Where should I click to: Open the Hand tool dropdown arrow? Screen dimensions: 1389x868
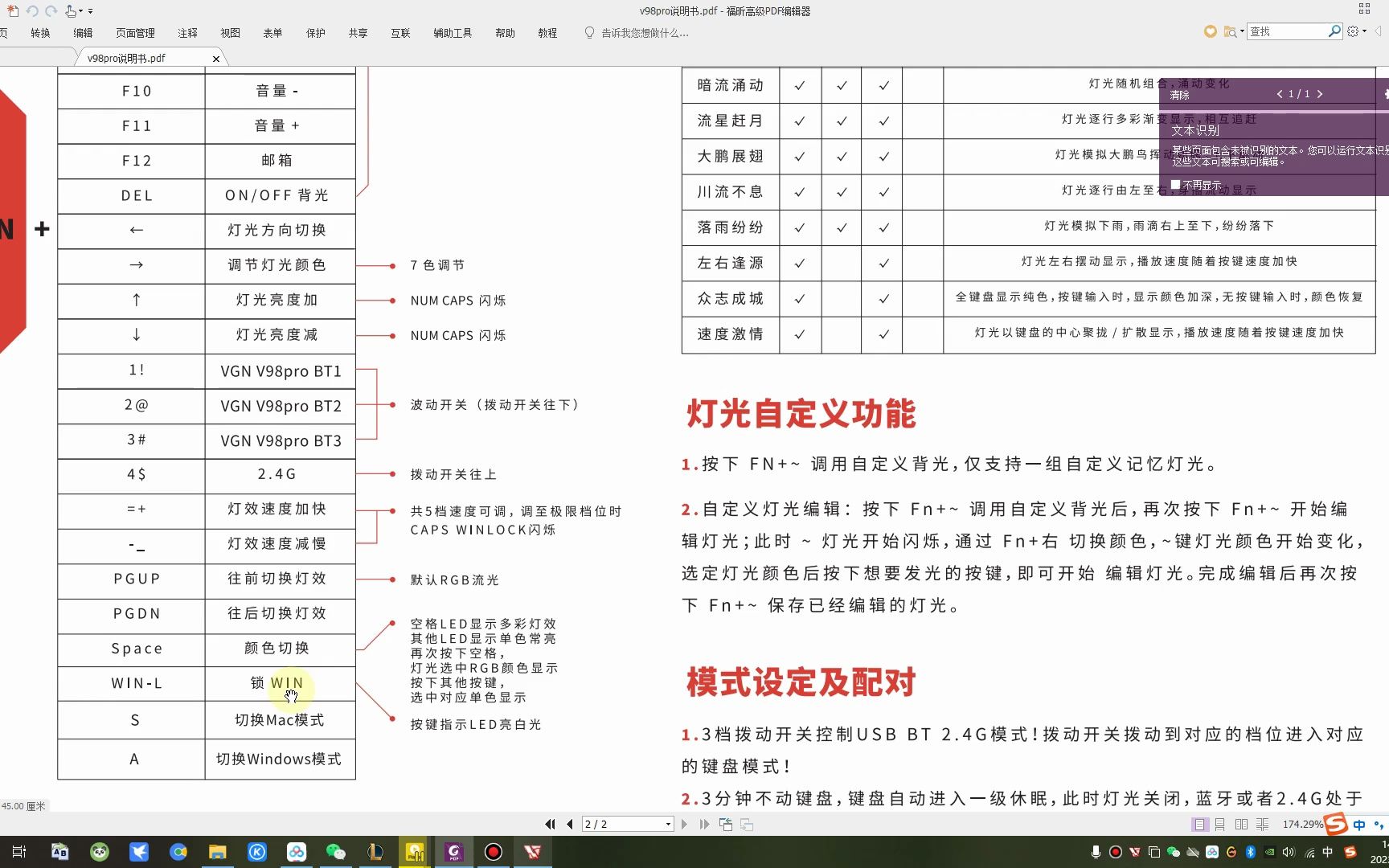coord(80,10)
